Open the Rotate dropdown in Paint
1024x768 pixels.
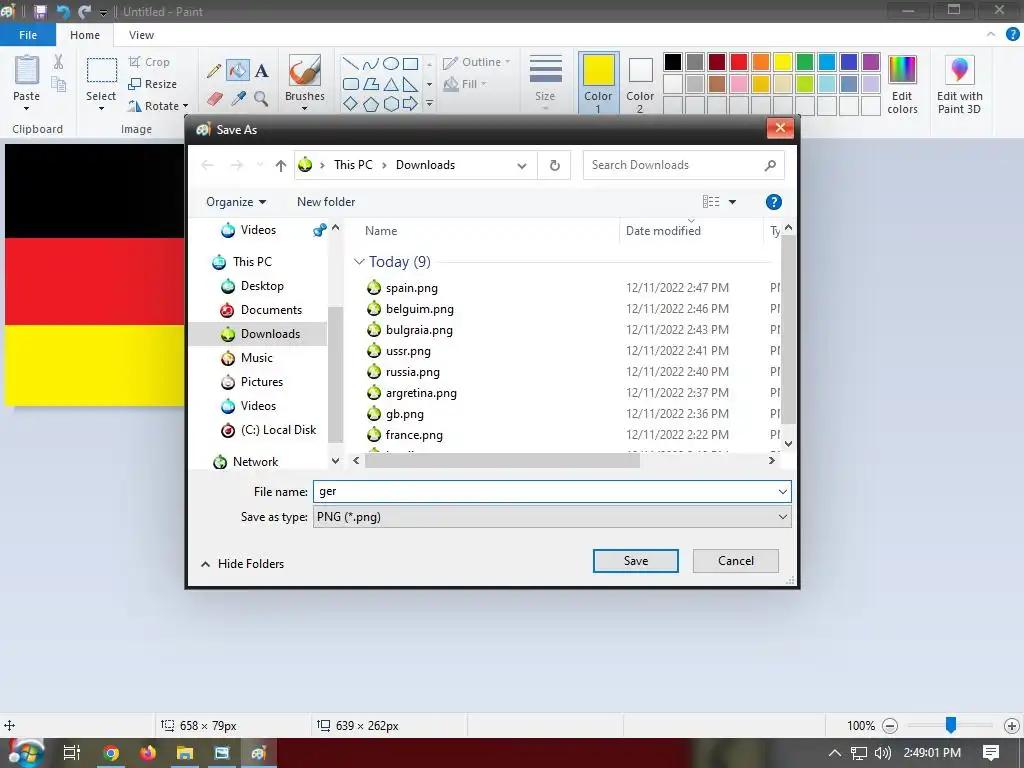pos(159,106)
